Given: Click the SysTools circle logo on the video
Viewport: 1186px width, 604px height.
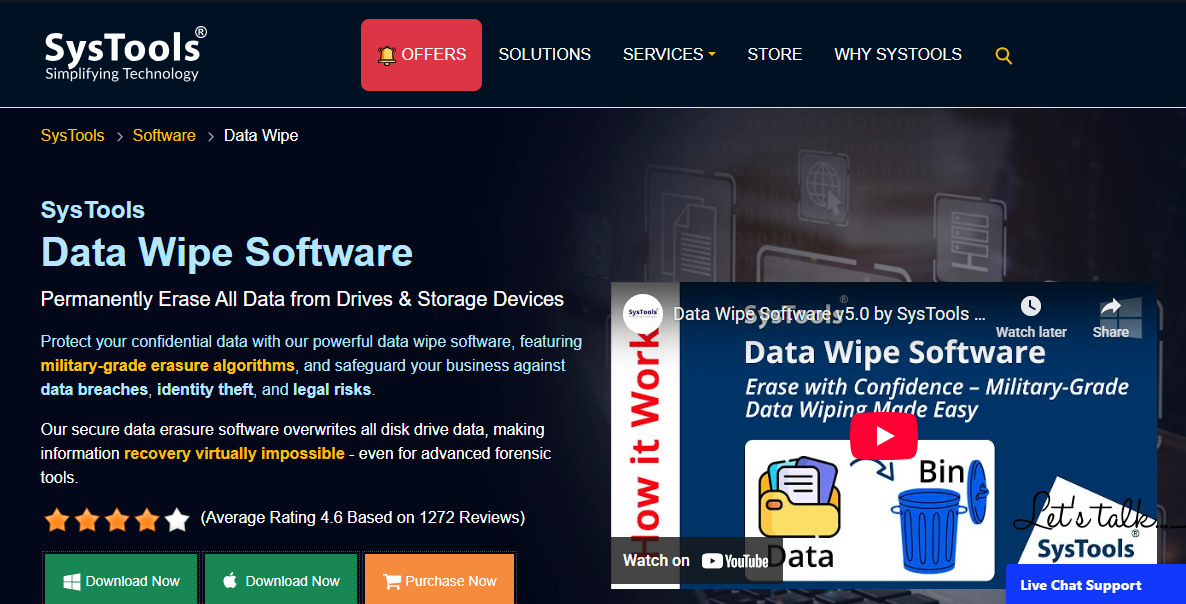Looking at the screenshot, I should [x=644, y=312].
